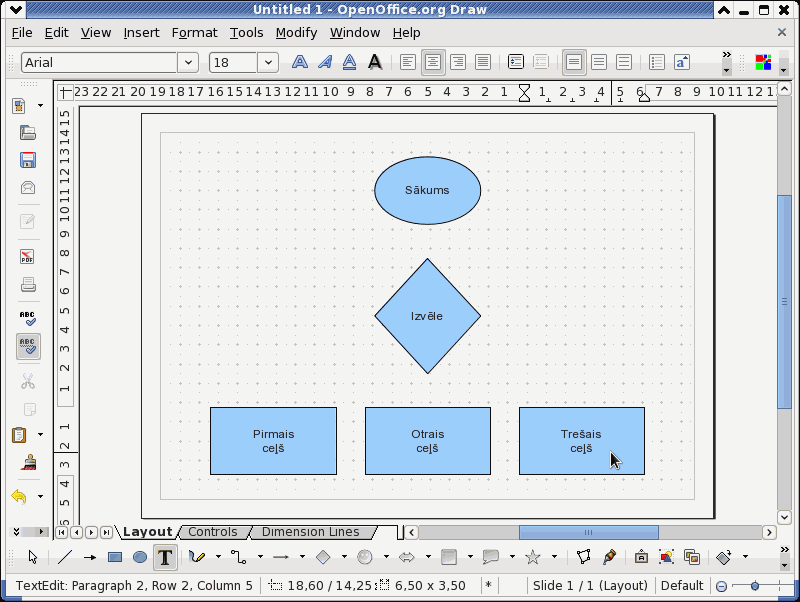
Task: Adjust the zoom slider handle
Action: [x=755, y=586]
